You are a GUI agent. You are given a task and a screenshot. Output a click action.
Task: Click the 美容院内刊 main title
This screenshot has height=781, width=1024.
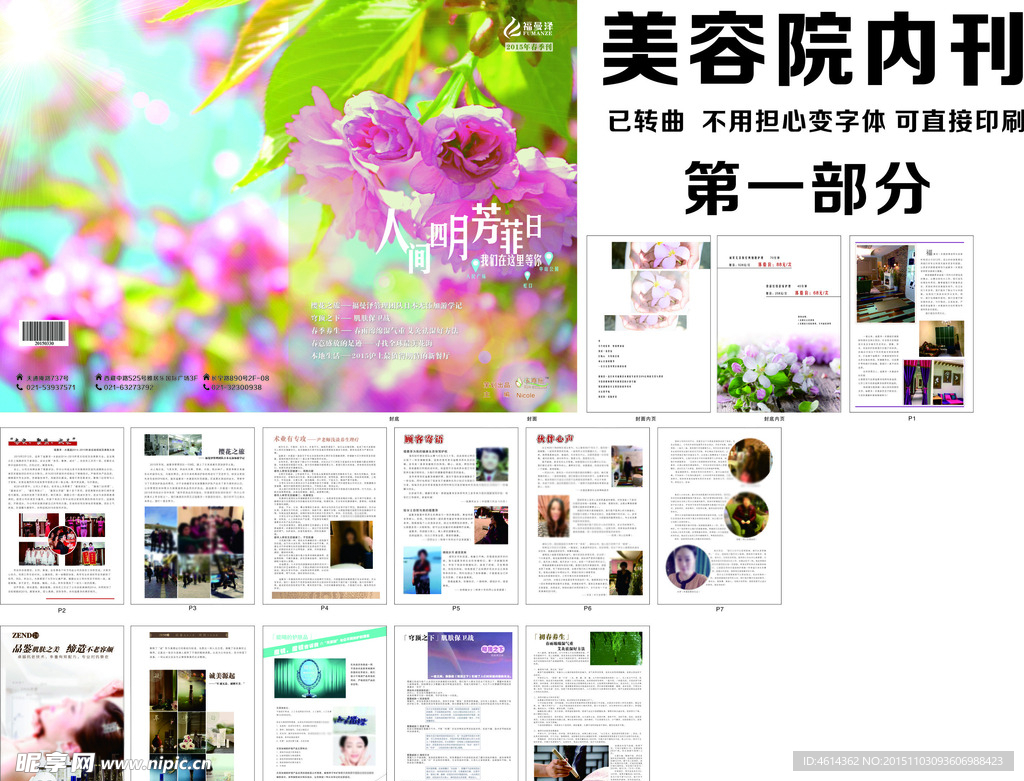coord(811,51)
